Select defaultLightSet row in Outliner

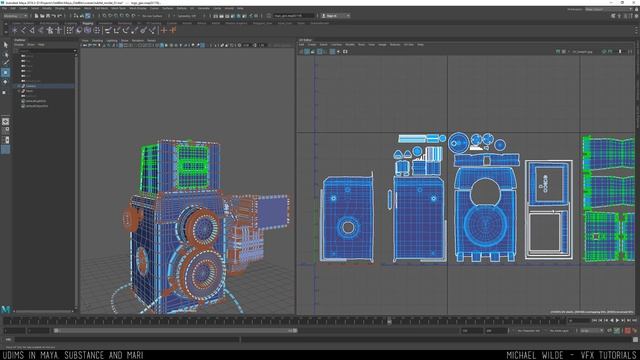point(36,101)
